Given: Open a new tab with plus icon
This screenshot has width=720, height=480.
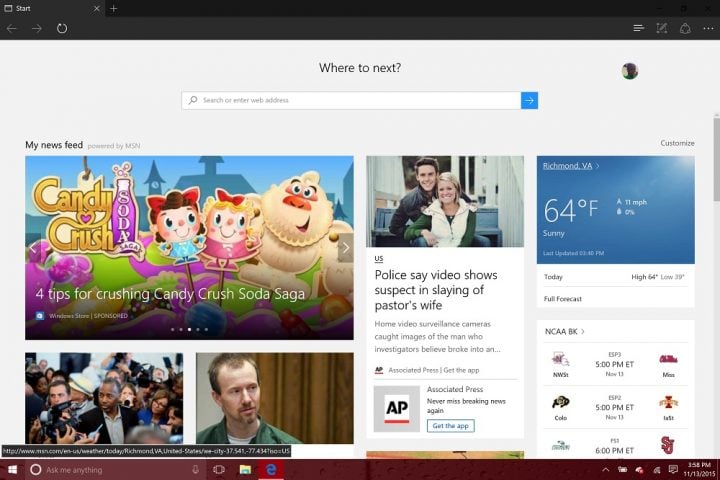Looking at the screenshot, I should pyautogui.click(x=114, y=8).
